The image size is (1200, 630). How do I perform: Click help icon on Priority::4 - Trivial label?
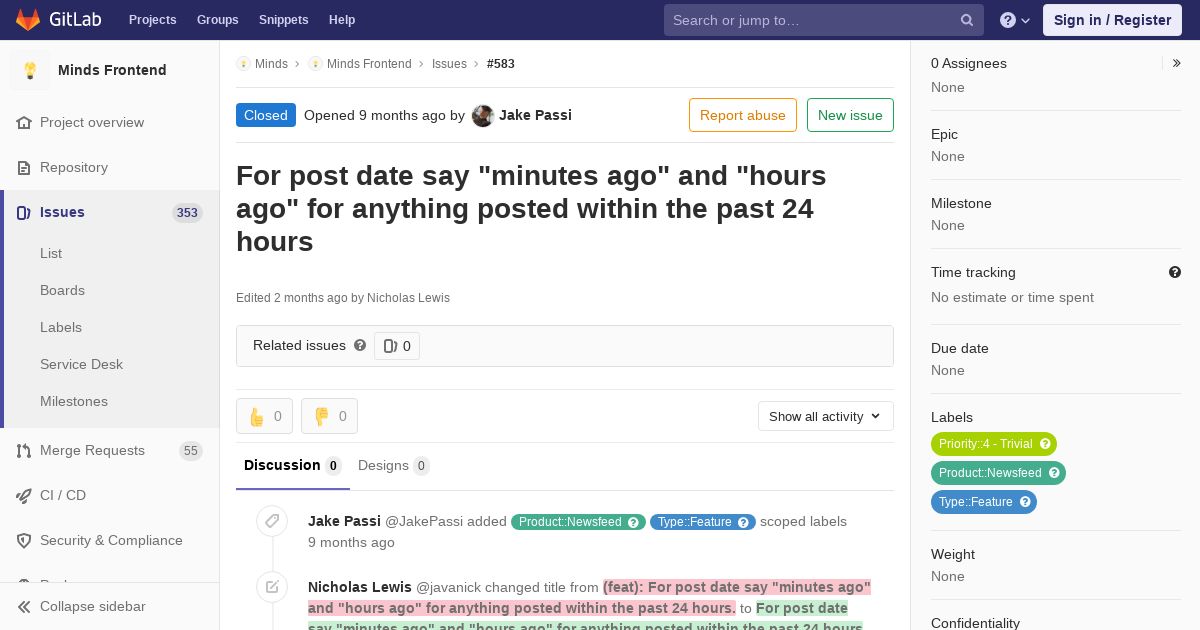[1045, 444]
